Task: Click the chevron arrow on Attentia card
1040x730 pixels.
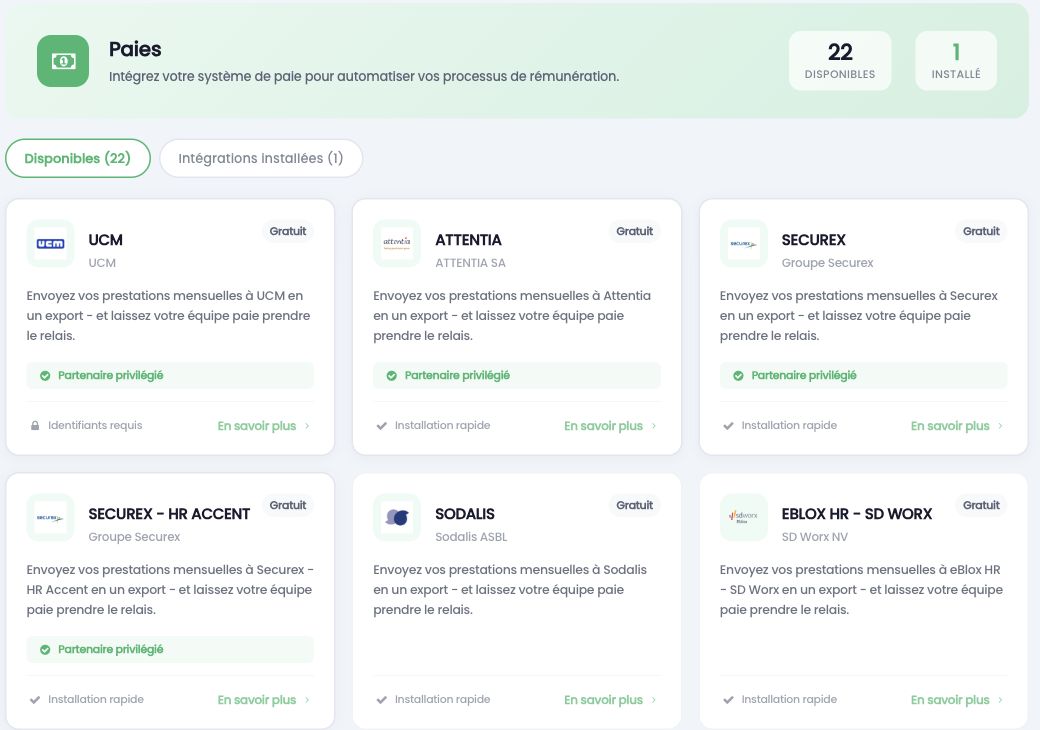Action: (x=654, y=426)
